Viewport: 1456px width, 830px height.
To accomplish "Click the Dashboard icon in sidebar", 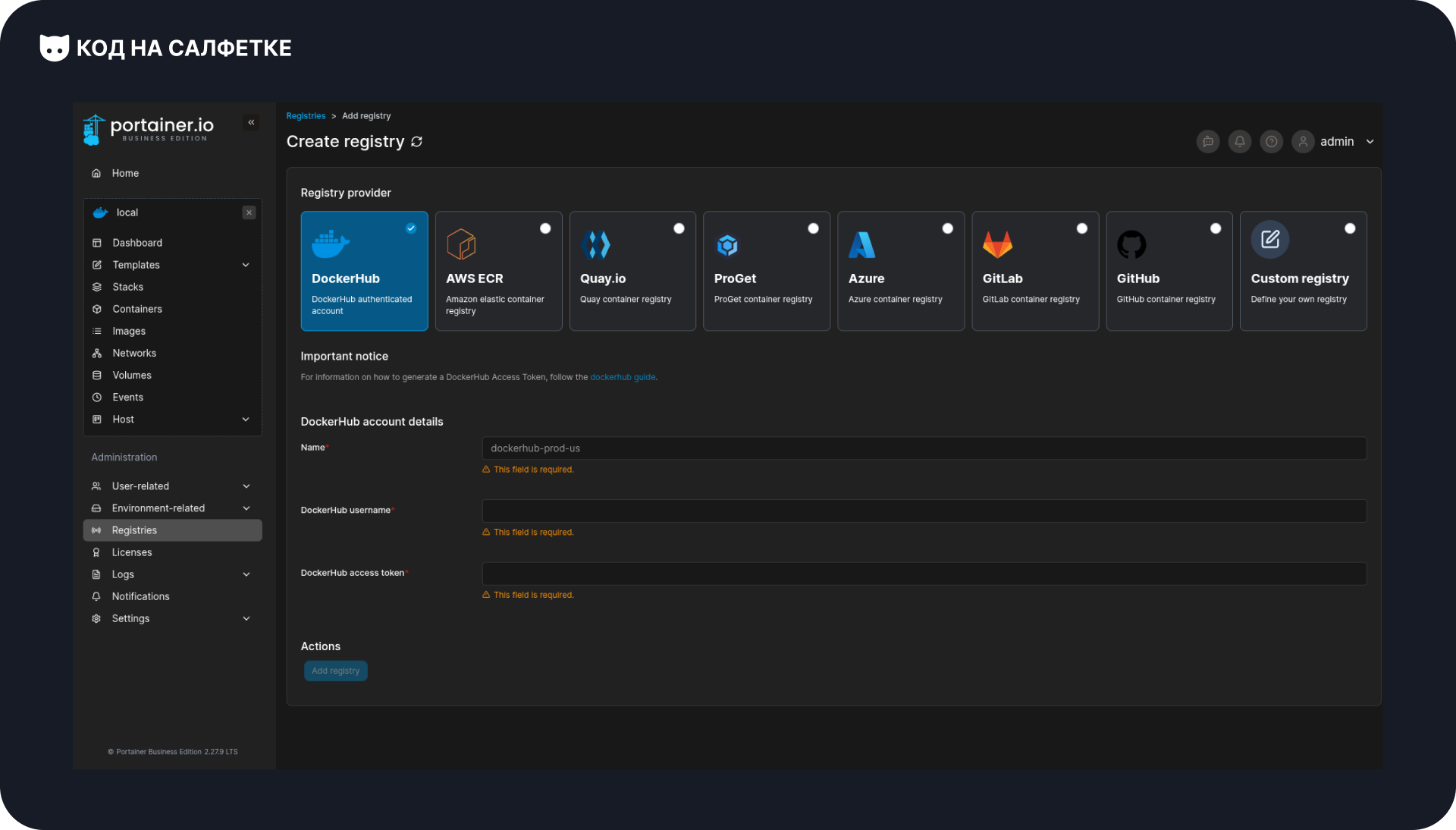I will [x=97, y=243].
